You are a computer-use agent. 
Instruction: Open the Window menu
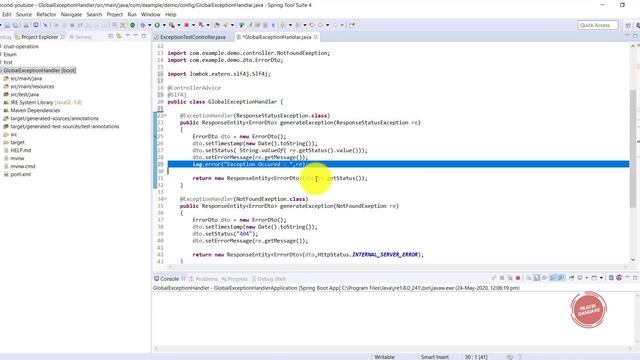click(150, 14)
